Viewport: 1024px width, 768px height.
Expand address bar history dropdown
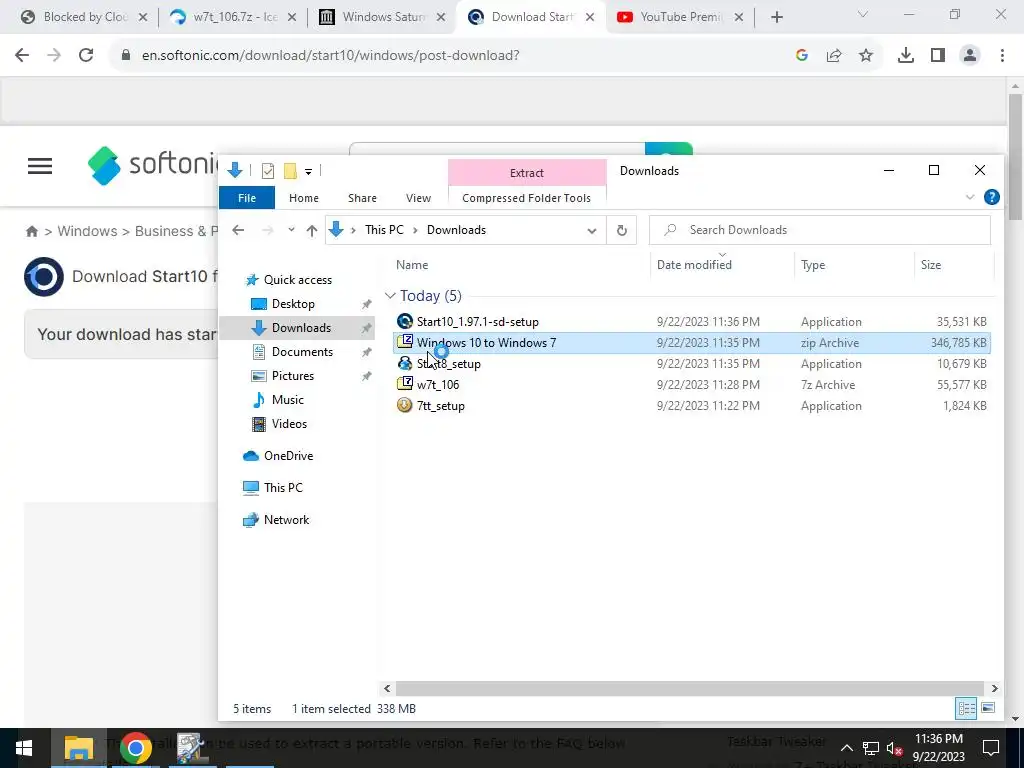tap(592, 230)
